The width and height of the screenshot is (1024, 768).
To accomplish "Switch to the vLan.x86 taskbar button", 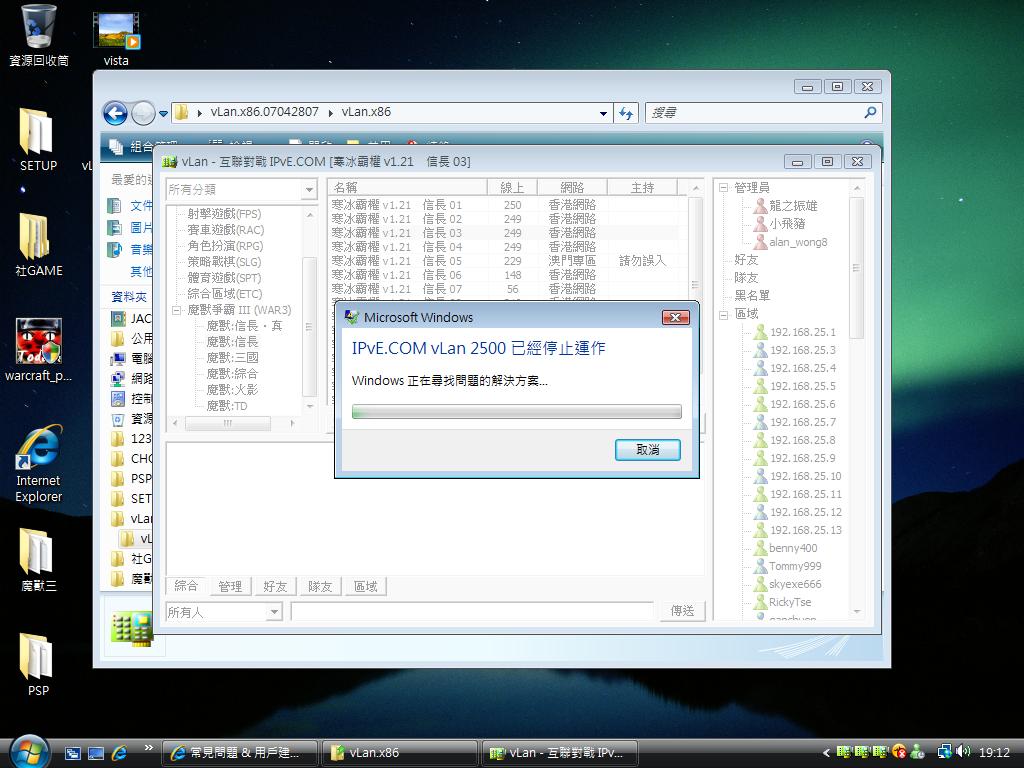I will [400, 753].
